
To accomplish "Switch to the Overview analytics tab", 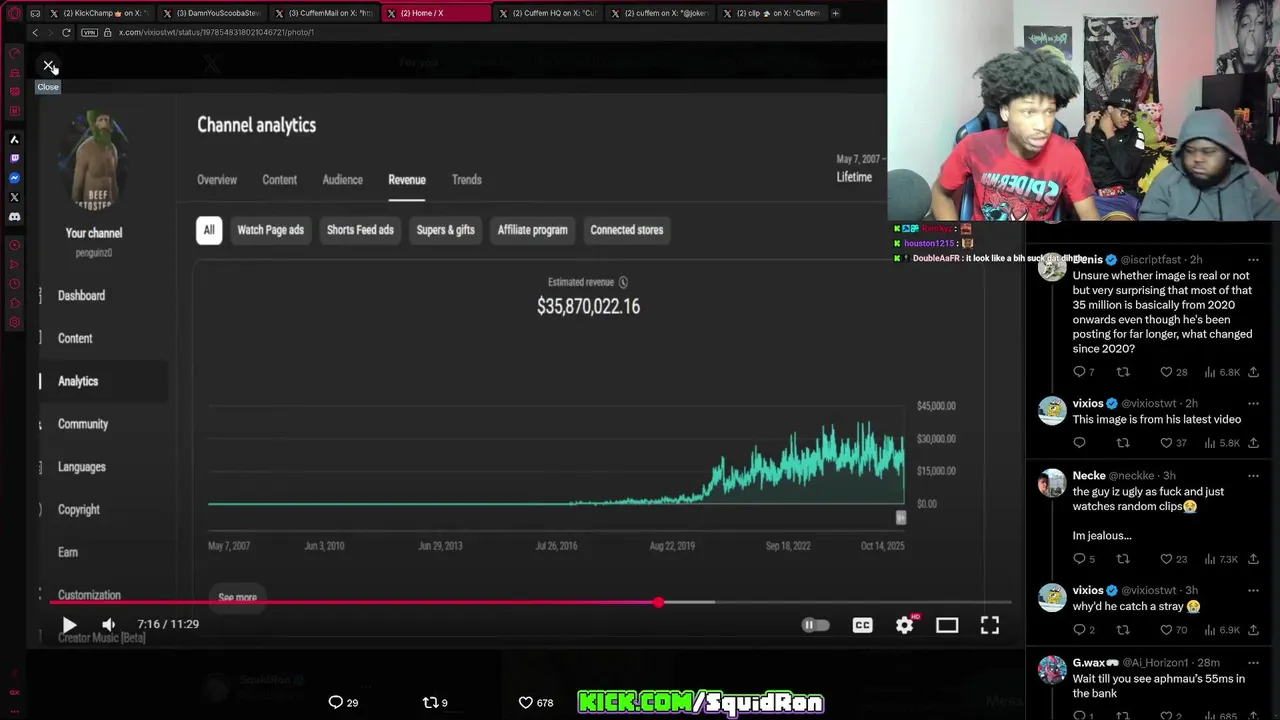I will tap(217, 180).
